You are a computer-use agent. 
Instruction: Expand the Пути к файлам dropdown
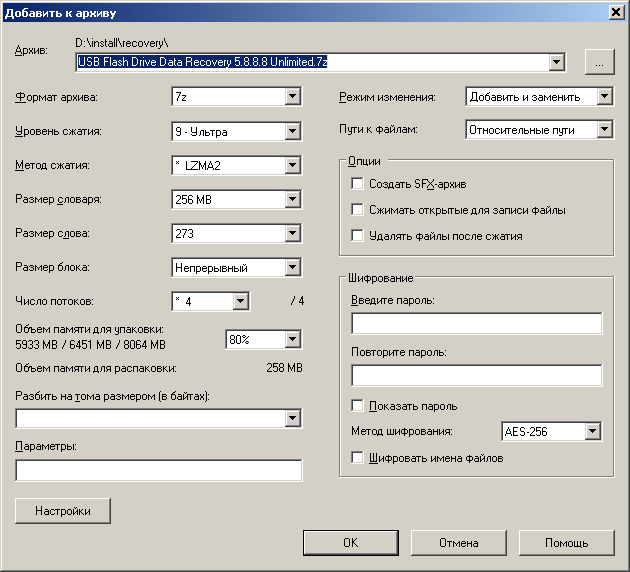(605, 130)
